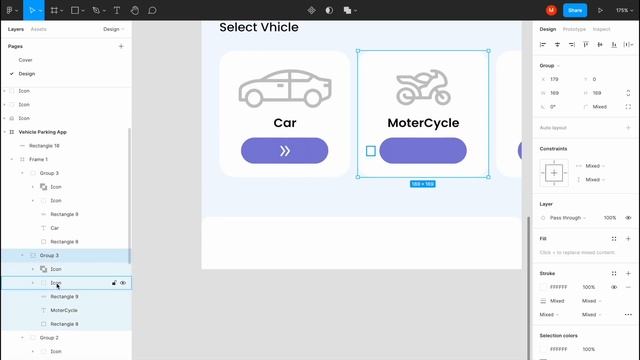Toggle lock on the hovered Icon layer
The height and width of the screenshot is (360, 640).
tap(114, 283)
